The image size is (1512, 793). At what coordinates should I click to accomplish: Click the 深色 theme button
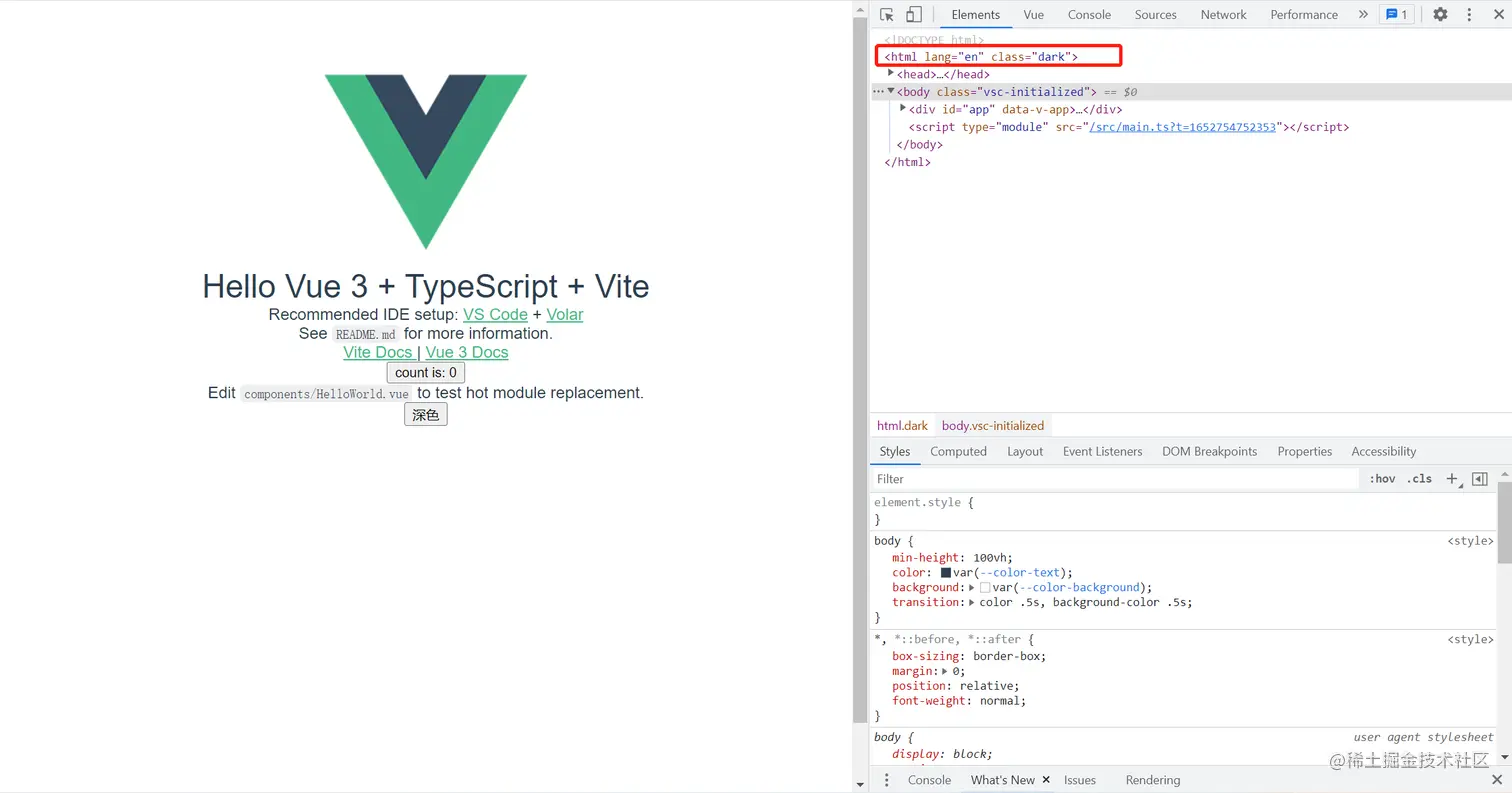(426, 415)
